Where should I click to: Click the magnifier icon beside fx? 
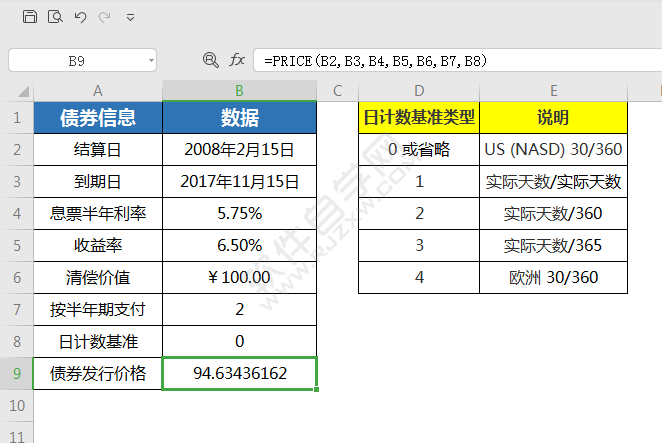coord(211,60)
